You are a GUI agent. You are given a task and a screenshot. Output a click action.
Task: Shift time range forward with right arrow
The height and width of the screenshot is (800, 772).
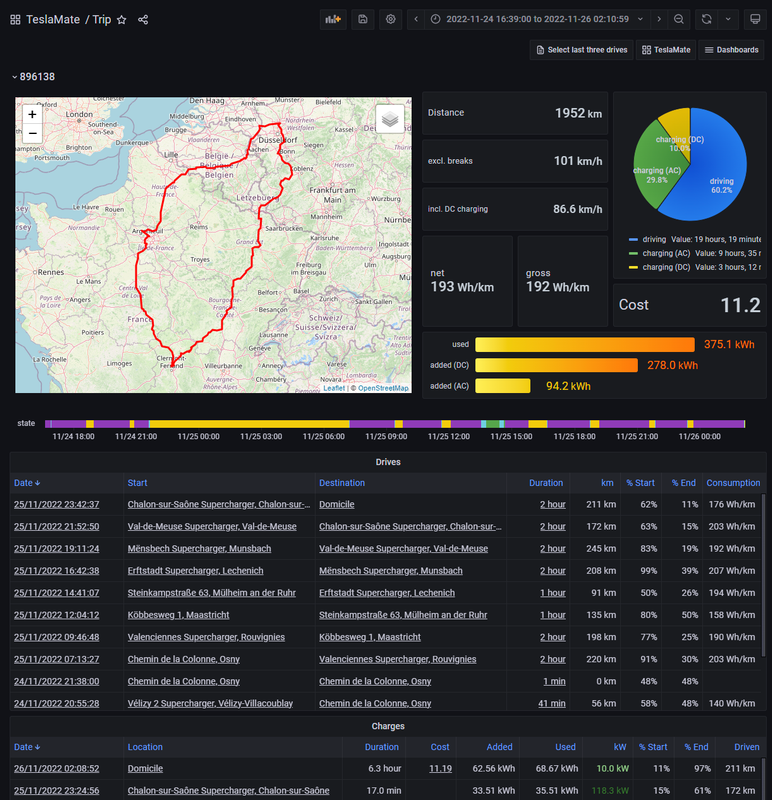[x=659, y=19]
